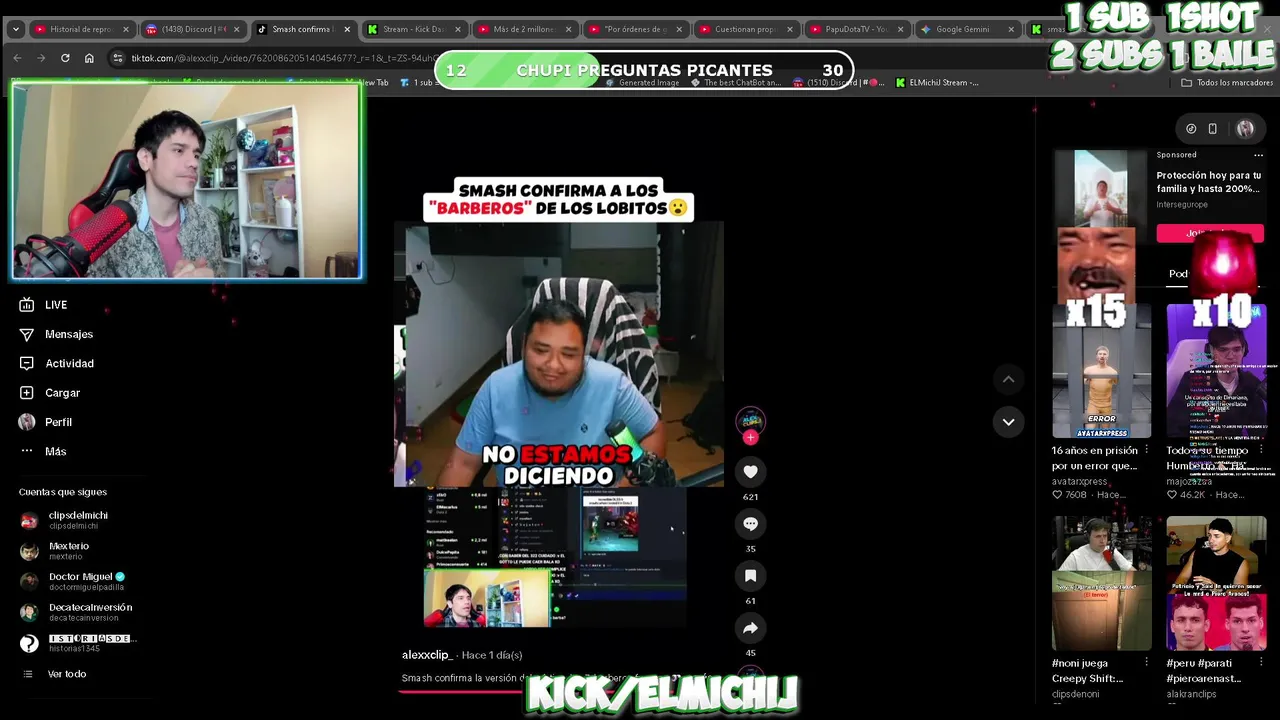
Task: Click the clipsdenoni username
Action: tap(1075, 694)
